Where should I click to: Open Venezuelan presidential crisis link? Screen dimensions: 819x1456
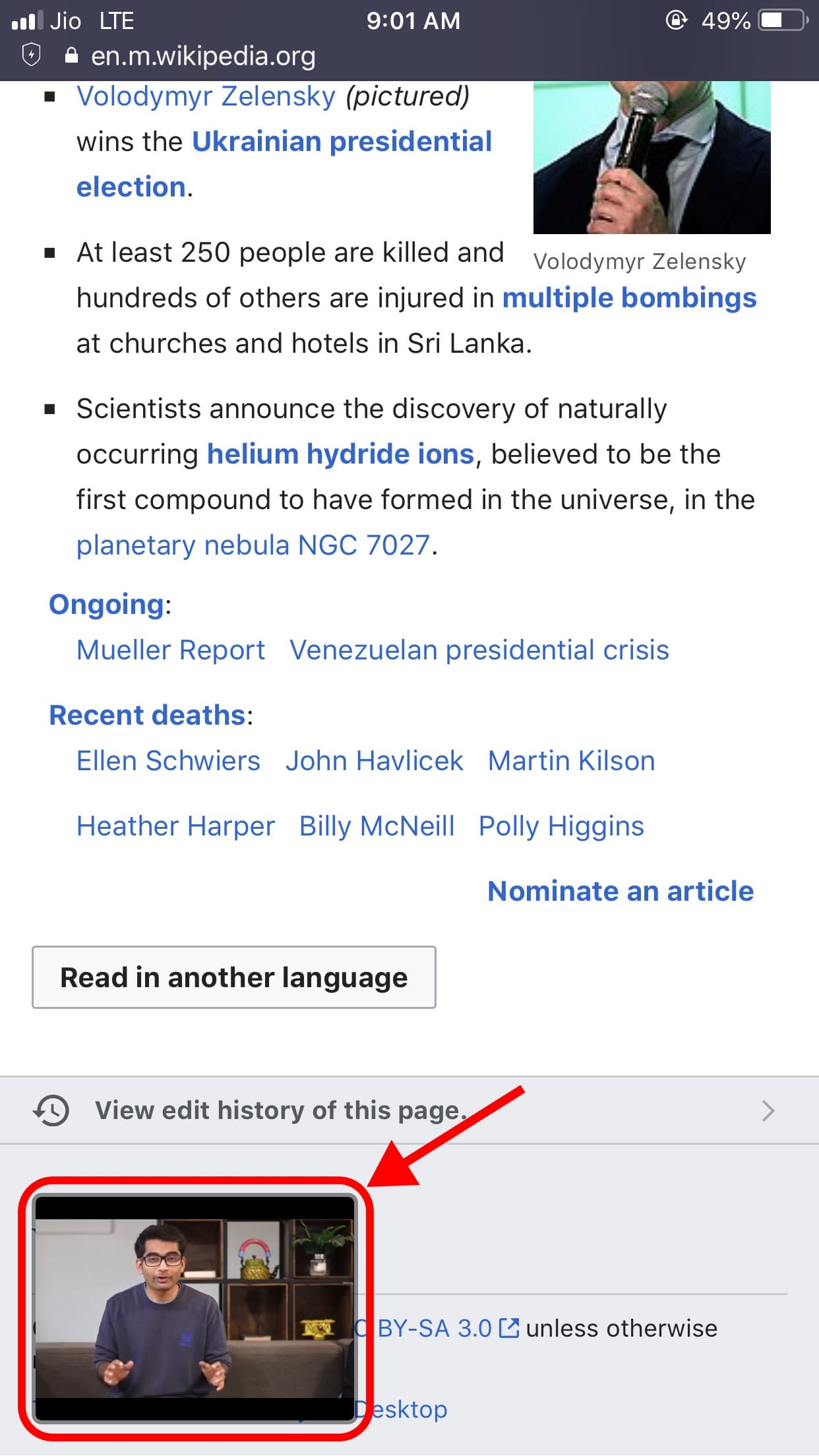point(479,650)
